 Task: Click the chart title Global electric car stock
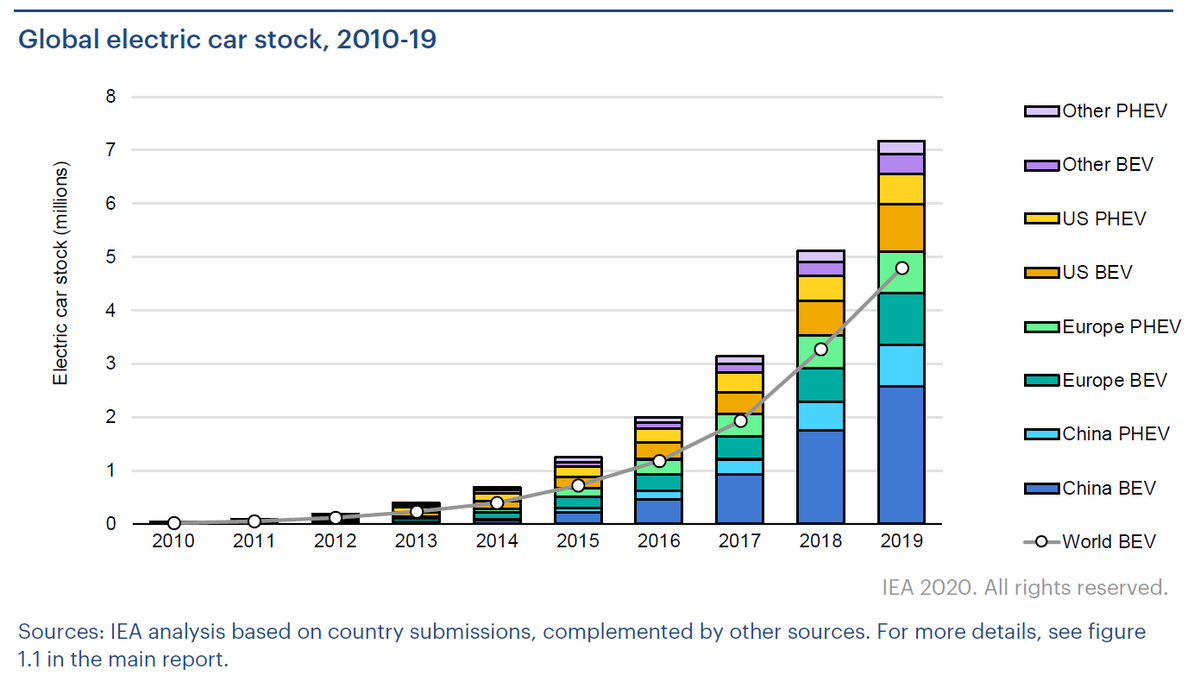226,39
